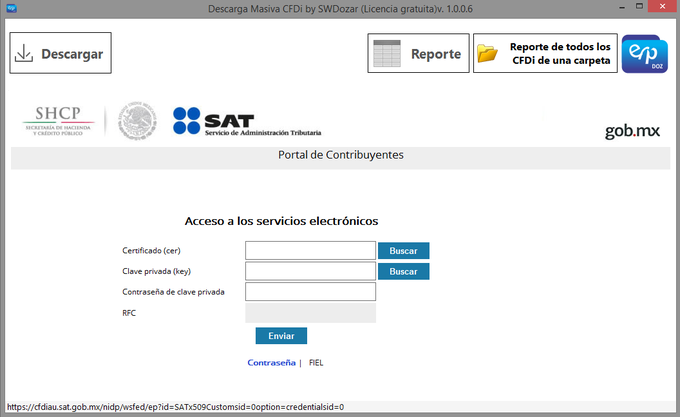The height and width of the screenshot is (417, 680).
Task: Submit the form with Enviar
Action: 281,336
